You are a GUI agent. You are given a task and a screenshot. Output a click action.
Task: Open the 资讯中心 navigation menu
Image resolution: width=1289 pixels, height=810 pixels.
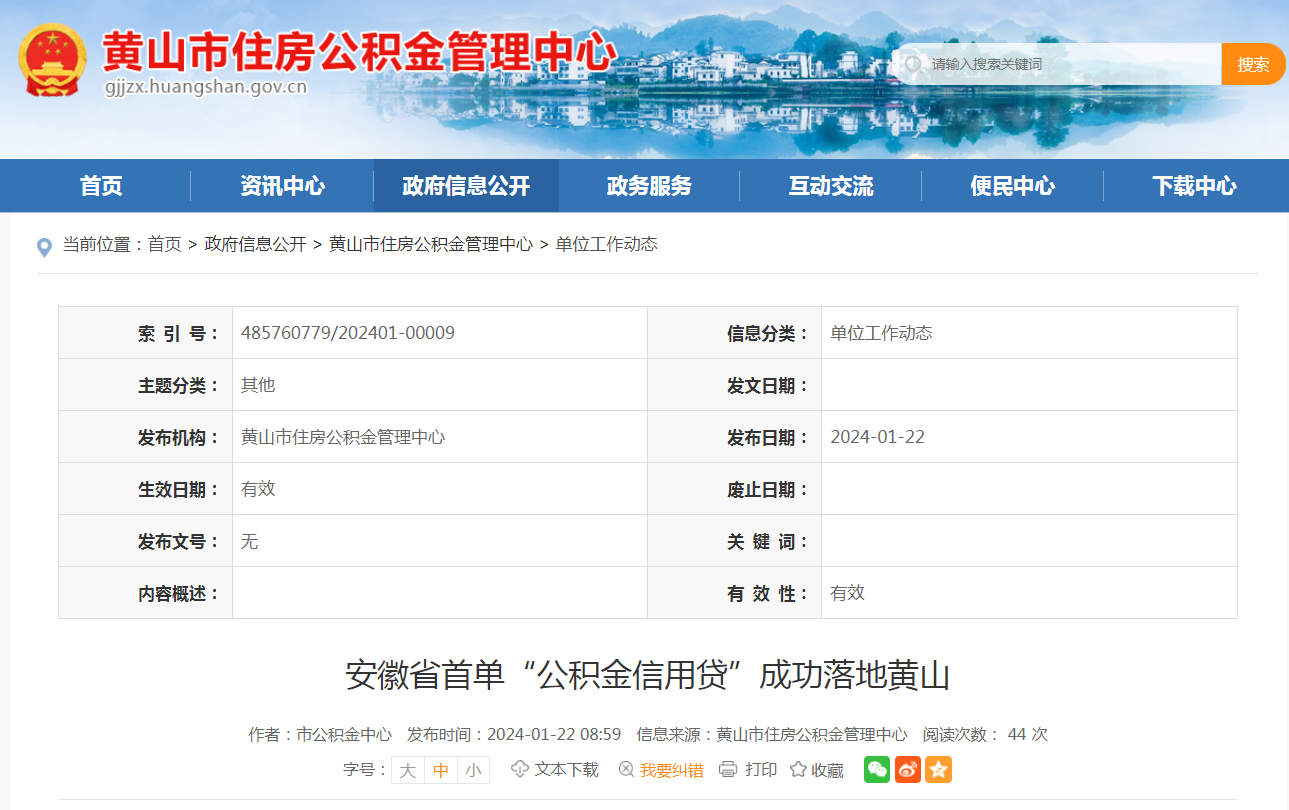[282, 185]
